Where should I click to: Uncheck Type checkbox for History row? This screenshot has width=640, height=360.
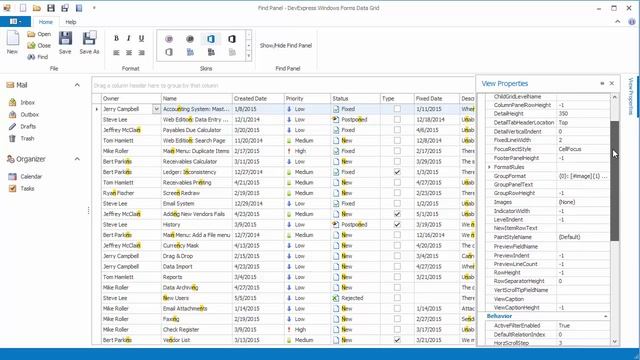(x=397, y=224)
